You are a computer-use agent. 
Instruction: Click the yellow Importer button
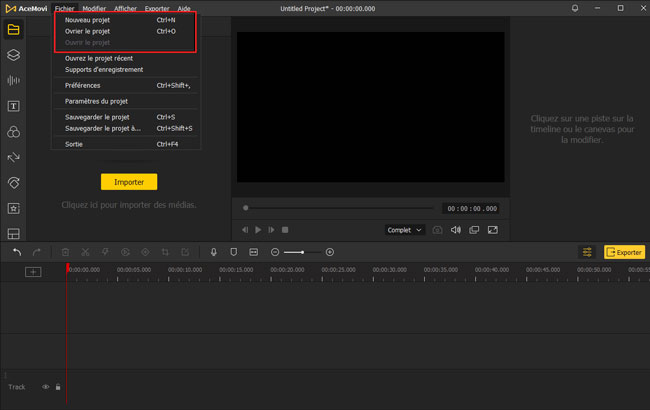pos(129,182)
